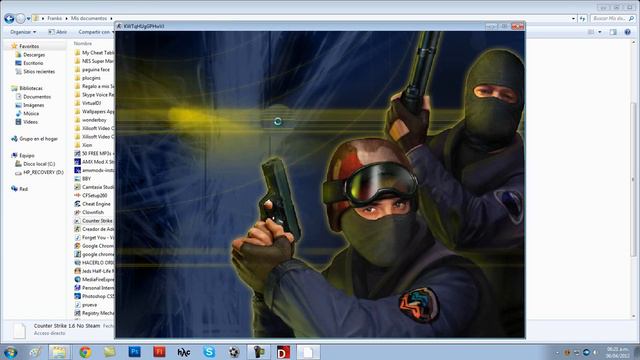Open the red D app in taskbar
The image size is (640, 360).
point(283,352)
